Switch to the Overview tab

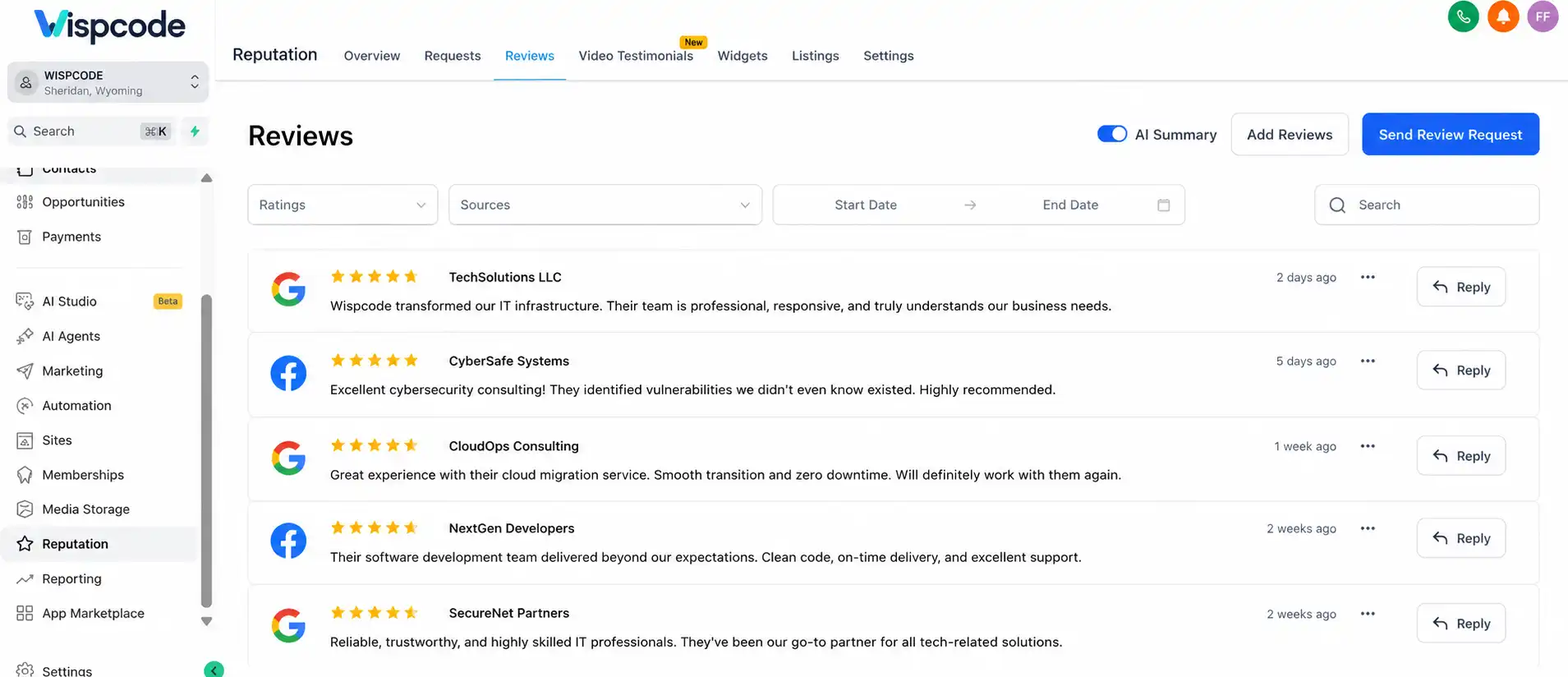click(372, 56)
